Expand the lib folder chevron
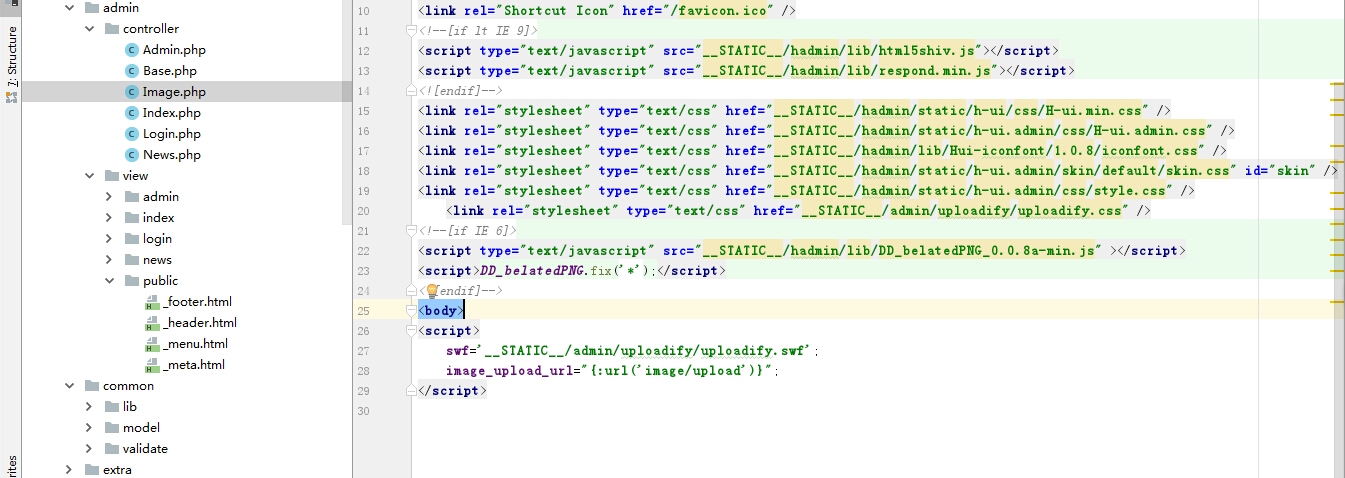The height and width of the screenshot is (478, 1345). tap(89, 407)
